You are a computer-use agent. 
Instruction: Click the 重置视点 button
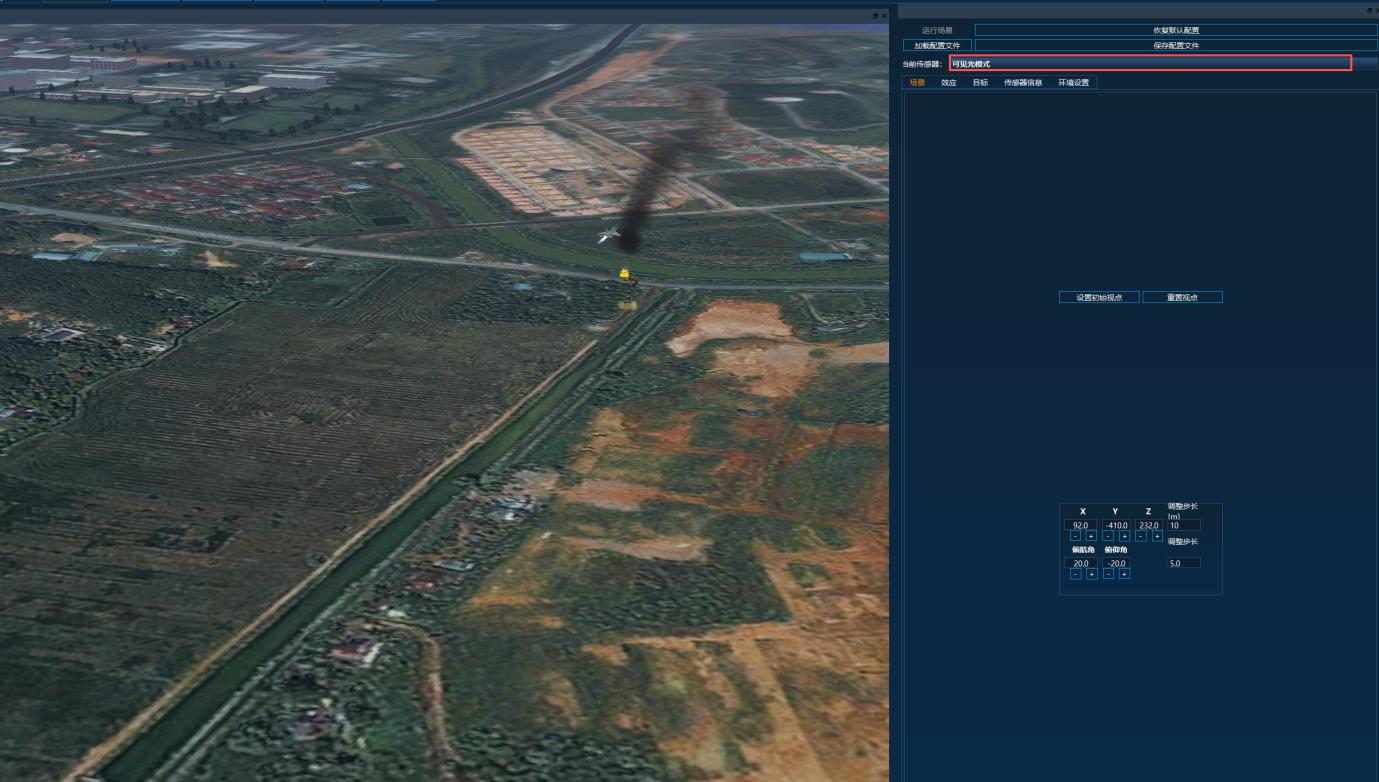[x=1182, y=297]
